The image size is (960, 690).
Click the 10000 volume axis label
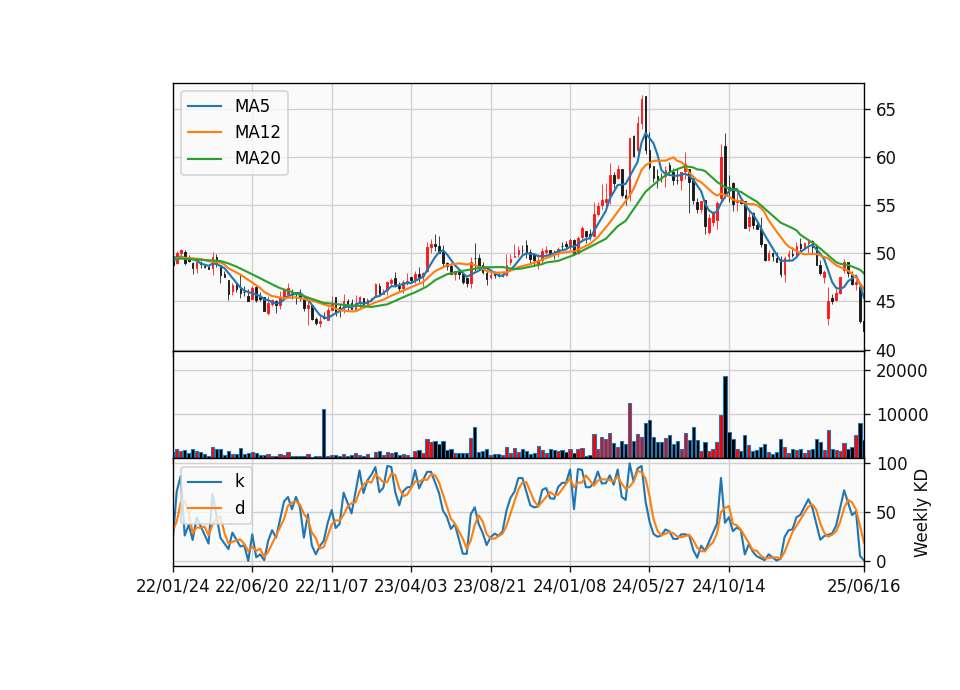click(x=901, y=415)
